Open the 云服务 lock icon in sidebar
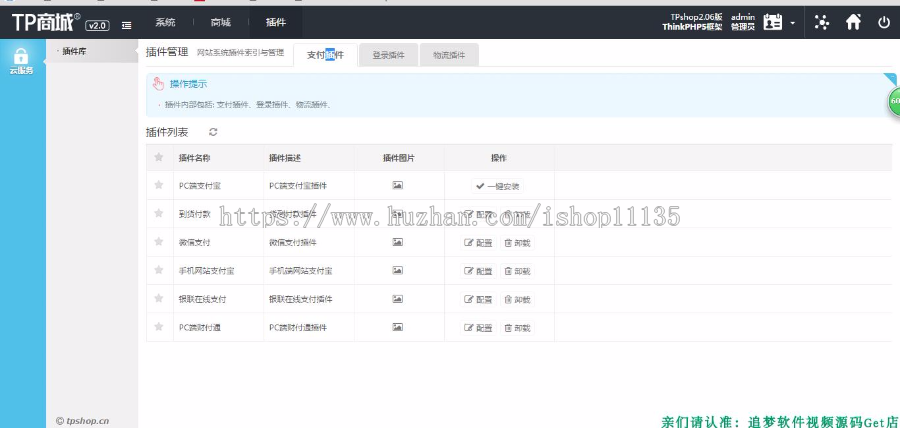 tap(21, 57)
